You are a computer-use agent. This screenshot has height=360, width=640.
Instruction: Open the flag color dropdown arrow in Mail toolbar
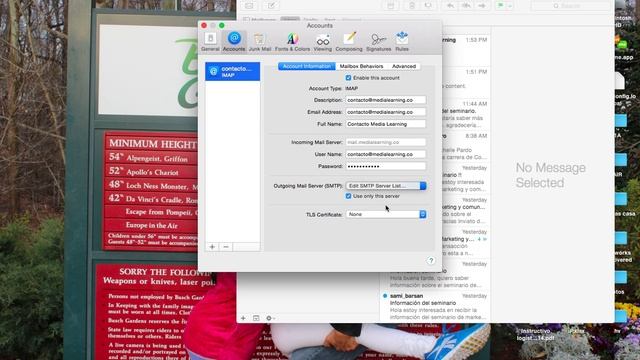click(x=510, y=6)
